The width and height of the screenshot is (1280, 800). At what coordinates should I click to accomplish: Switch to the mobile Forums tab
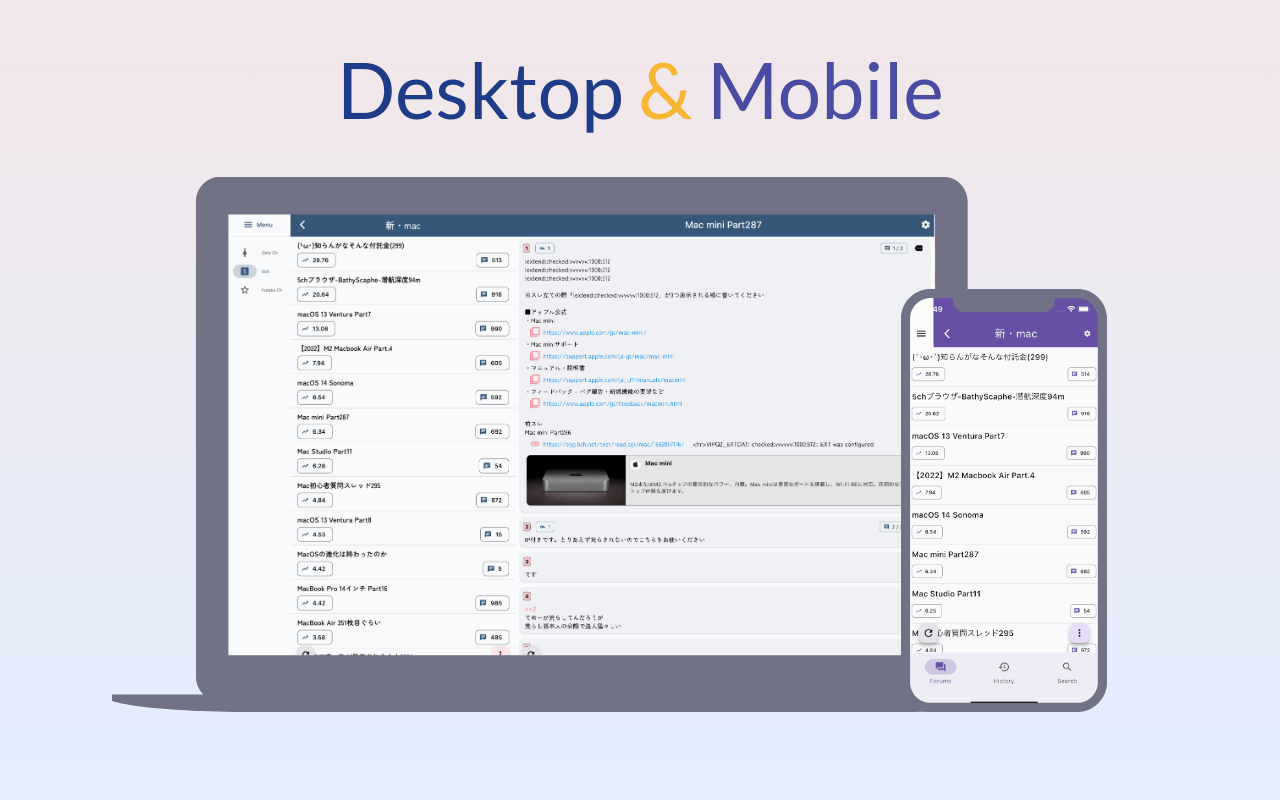[940, 671]
